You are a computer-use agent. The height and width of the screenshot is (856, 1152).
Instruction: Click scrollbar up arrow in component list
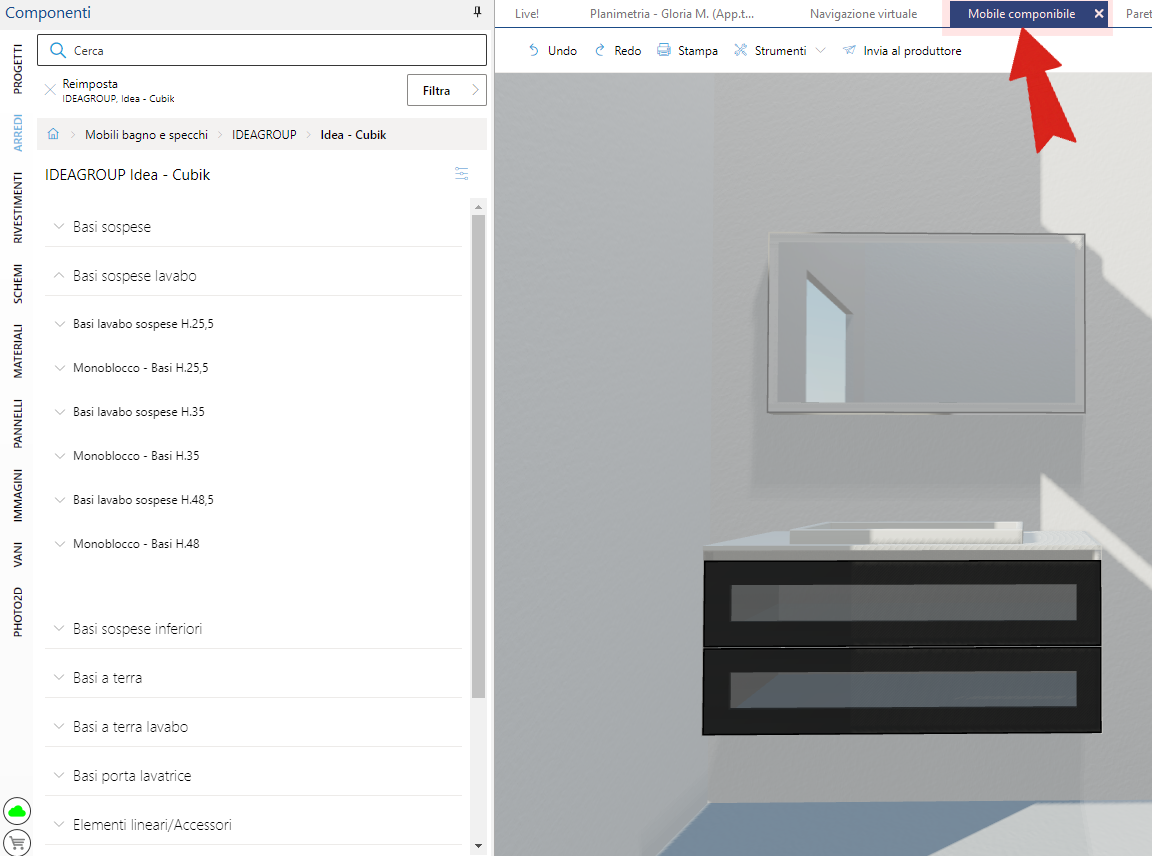click(478, 207)
